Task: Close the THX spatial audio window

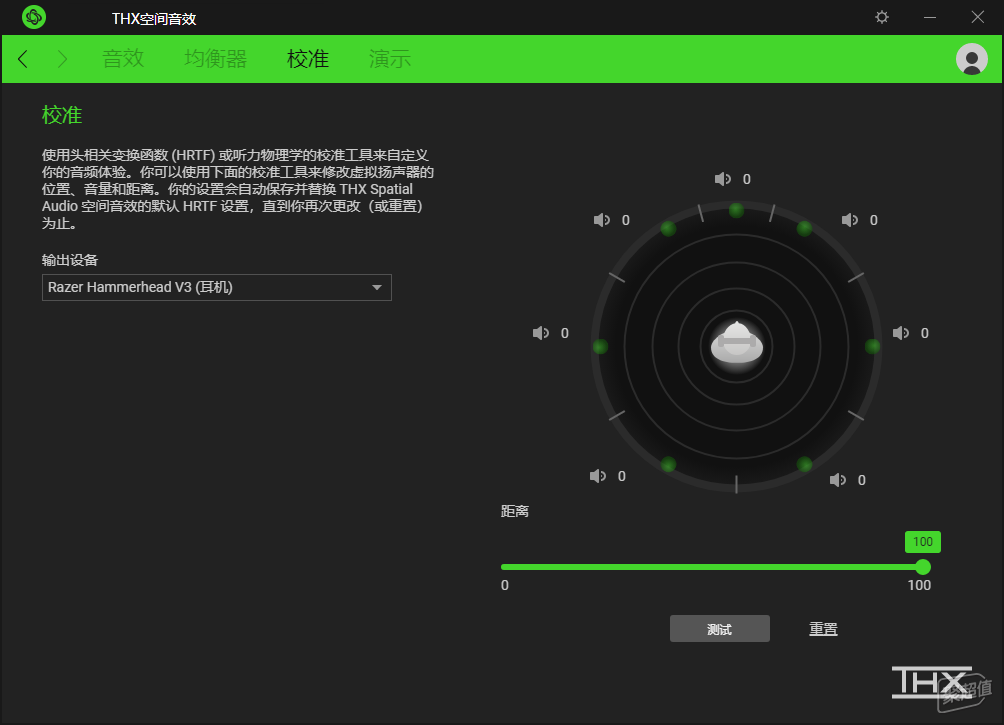Action: tap(977, 17)
